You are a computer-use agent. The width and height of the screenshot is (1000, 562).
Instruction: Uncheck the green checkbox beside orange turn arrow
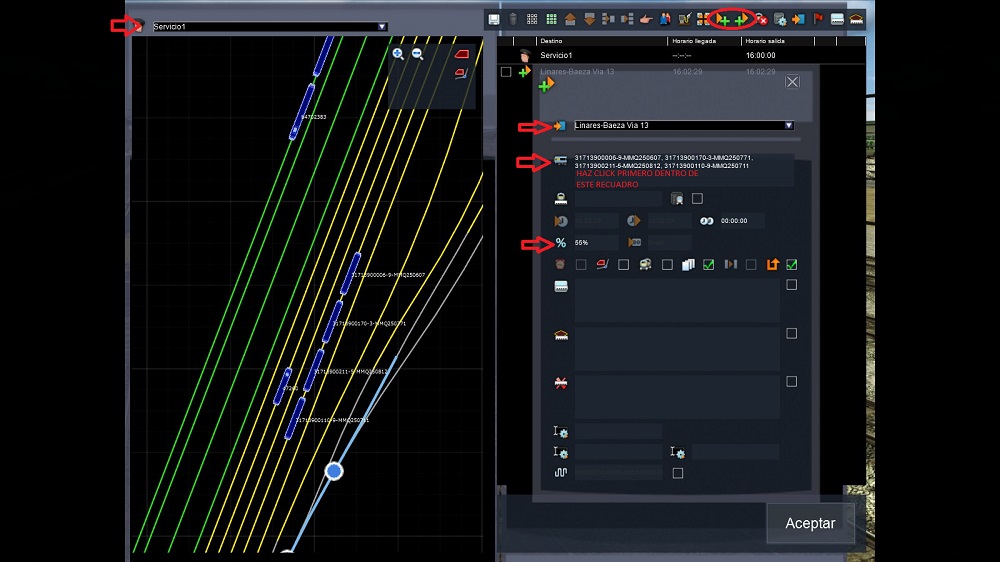click(x=791, y=265)
